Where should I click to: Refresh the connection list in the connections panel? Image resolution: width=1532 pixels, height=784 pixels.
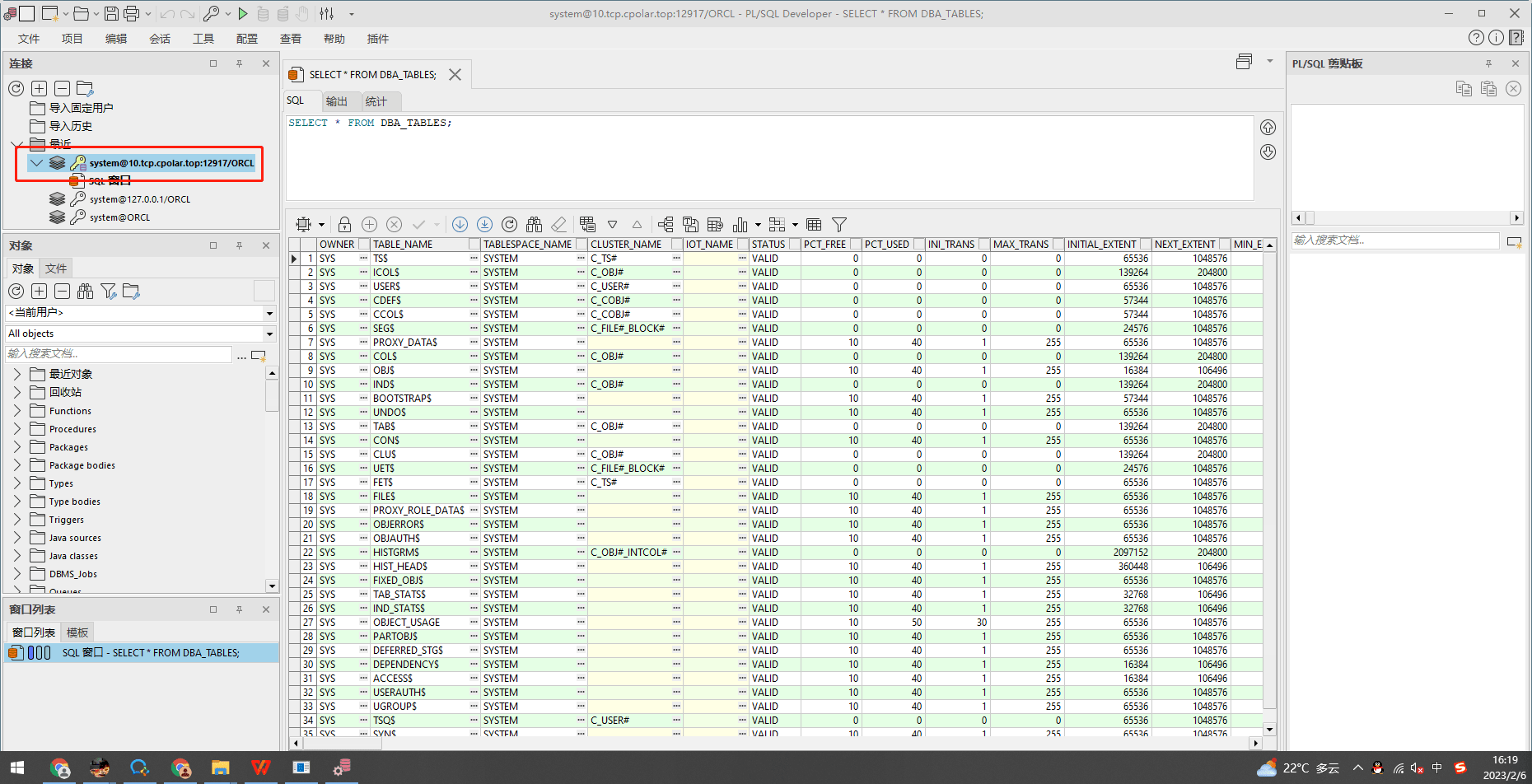(16, 88)
